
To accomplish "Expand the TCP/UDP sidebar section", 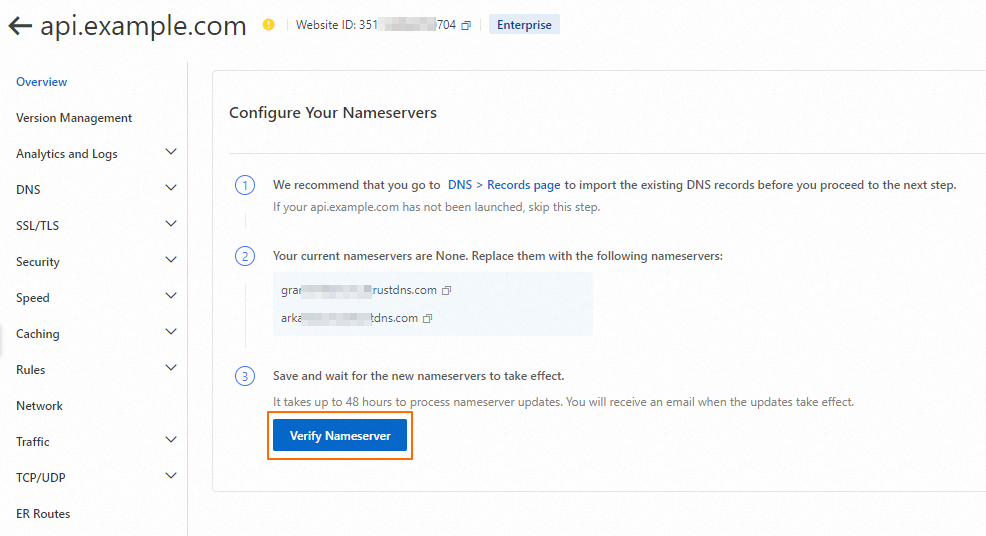I will [171, 477].
